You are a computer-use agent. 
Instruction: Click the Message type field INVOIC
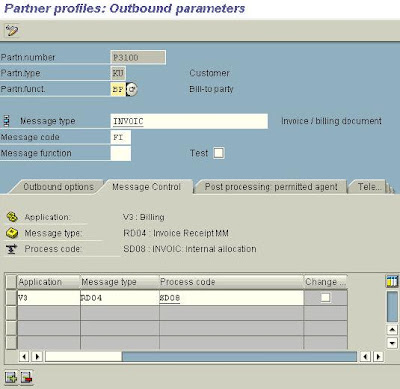[189, 121]
